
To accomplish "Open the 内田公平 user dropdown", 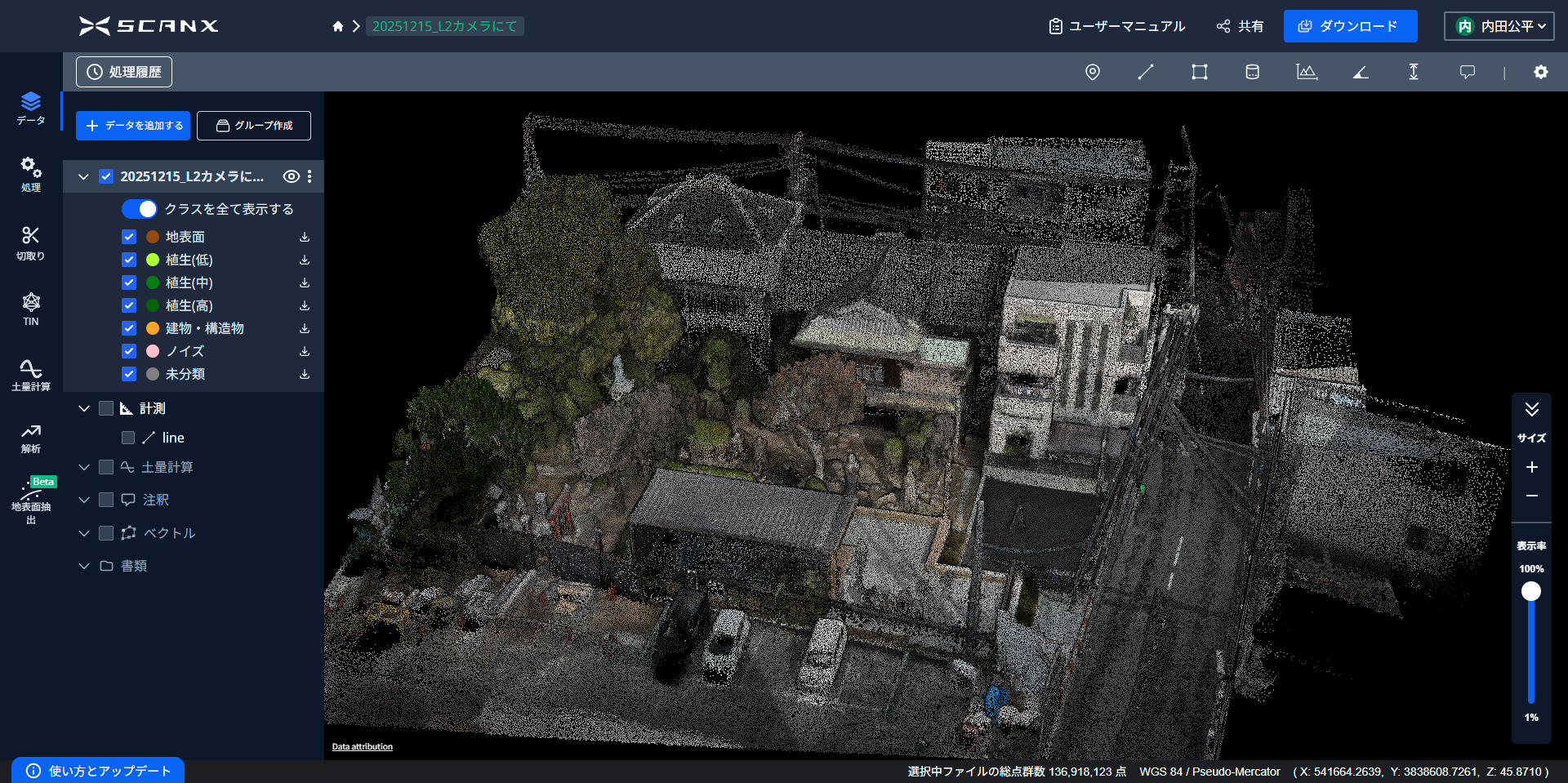I will coord(1499,26).
